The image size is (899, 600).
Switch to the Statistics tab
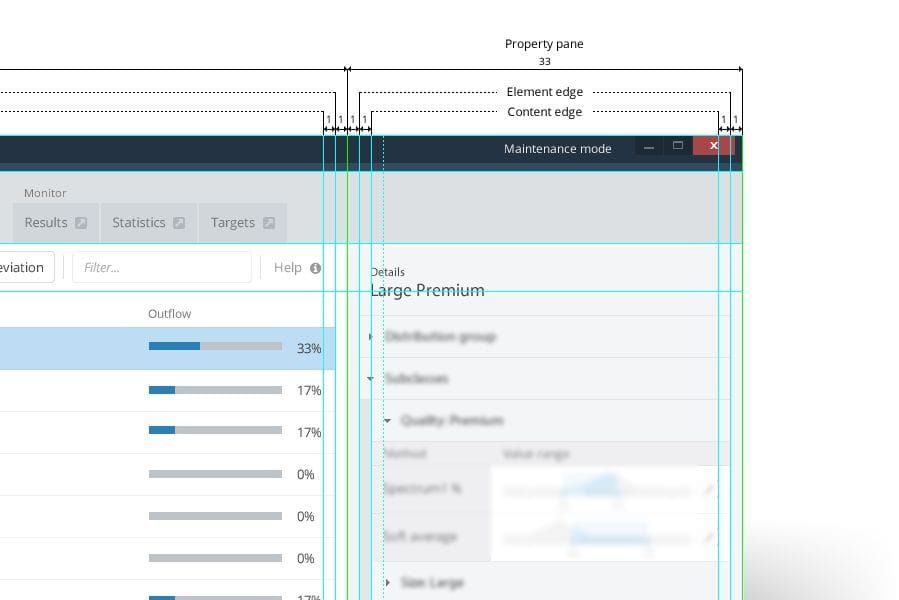click(x=139, y=222)
